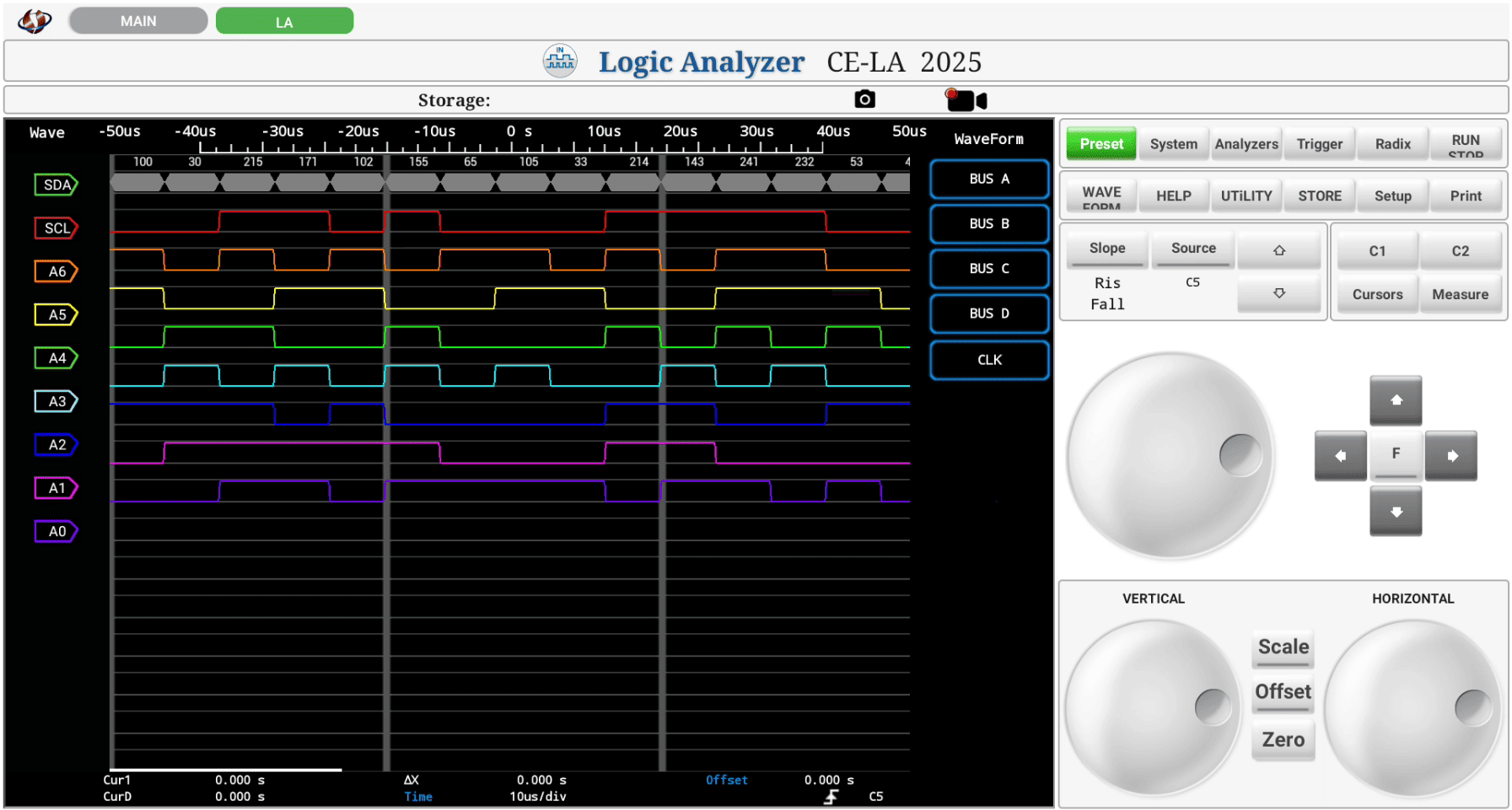Select the BUS B waveform group
The width and height of the screenshot is (1512, 810).
point(988,224)
